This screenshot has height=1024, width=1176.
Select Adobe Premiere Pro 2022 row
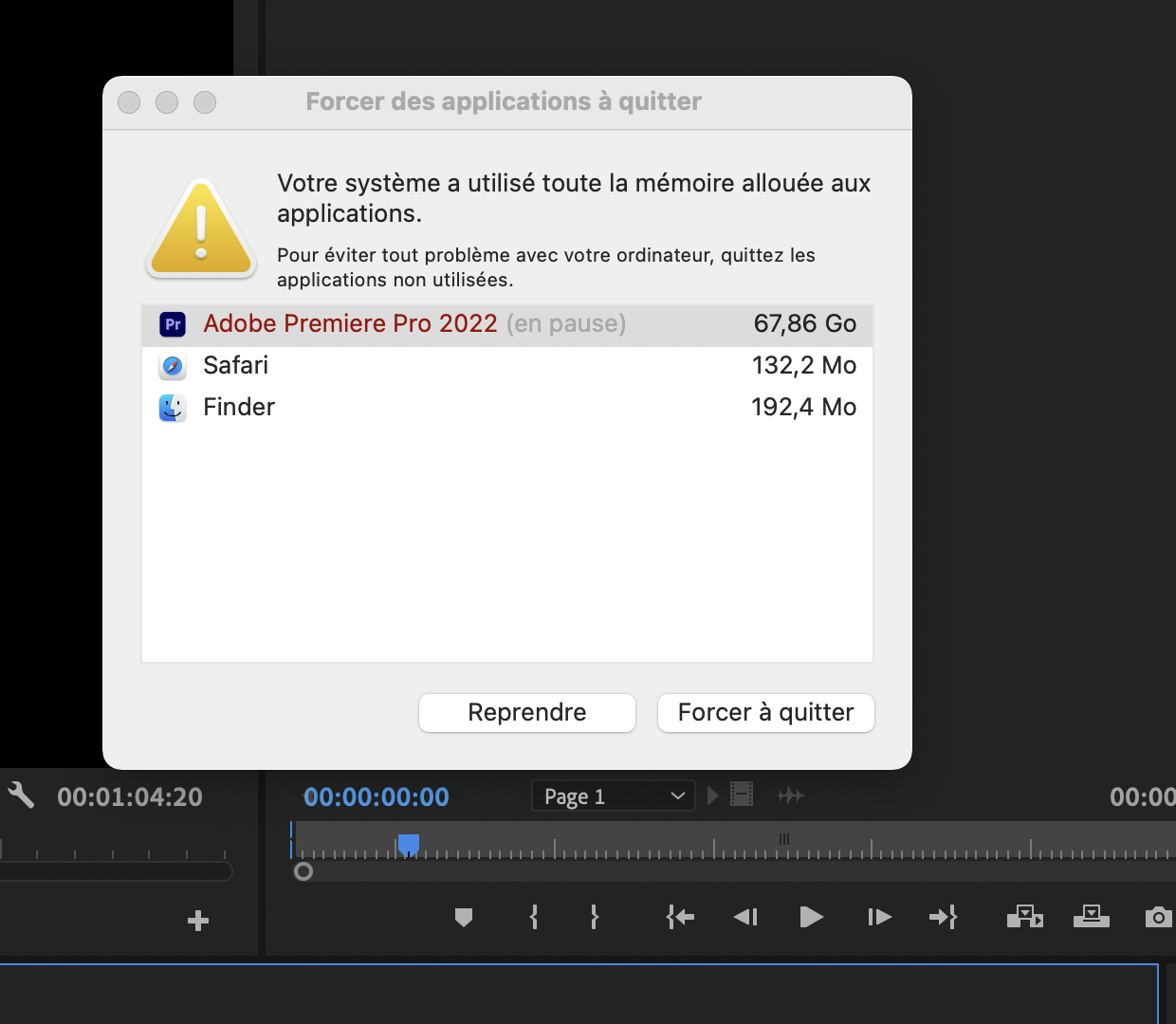[x=507, y=324]
